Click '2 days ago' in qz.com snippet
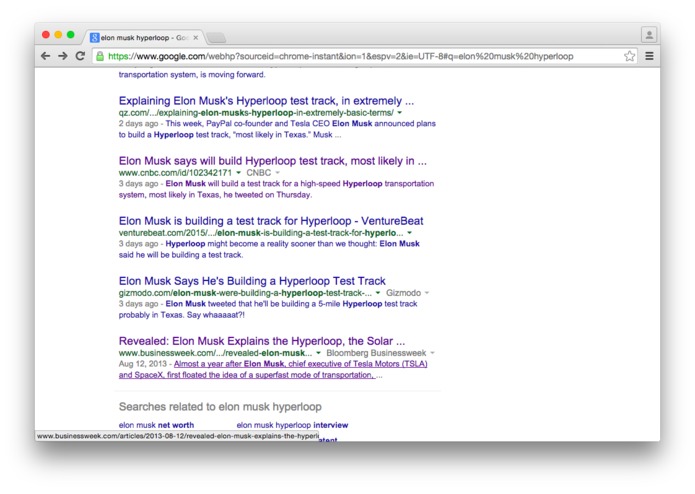Image resolution: width=695 pixels, height=494 pixels. click(x=138, y=124)
